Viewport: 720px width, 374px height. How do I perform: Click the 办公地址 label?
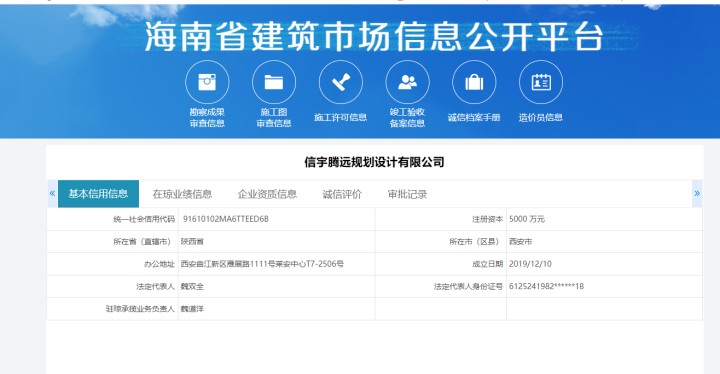[159, 264]
